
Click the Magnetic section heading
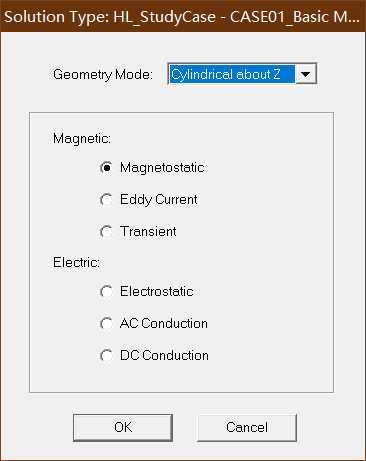click(x=82, y=138)
